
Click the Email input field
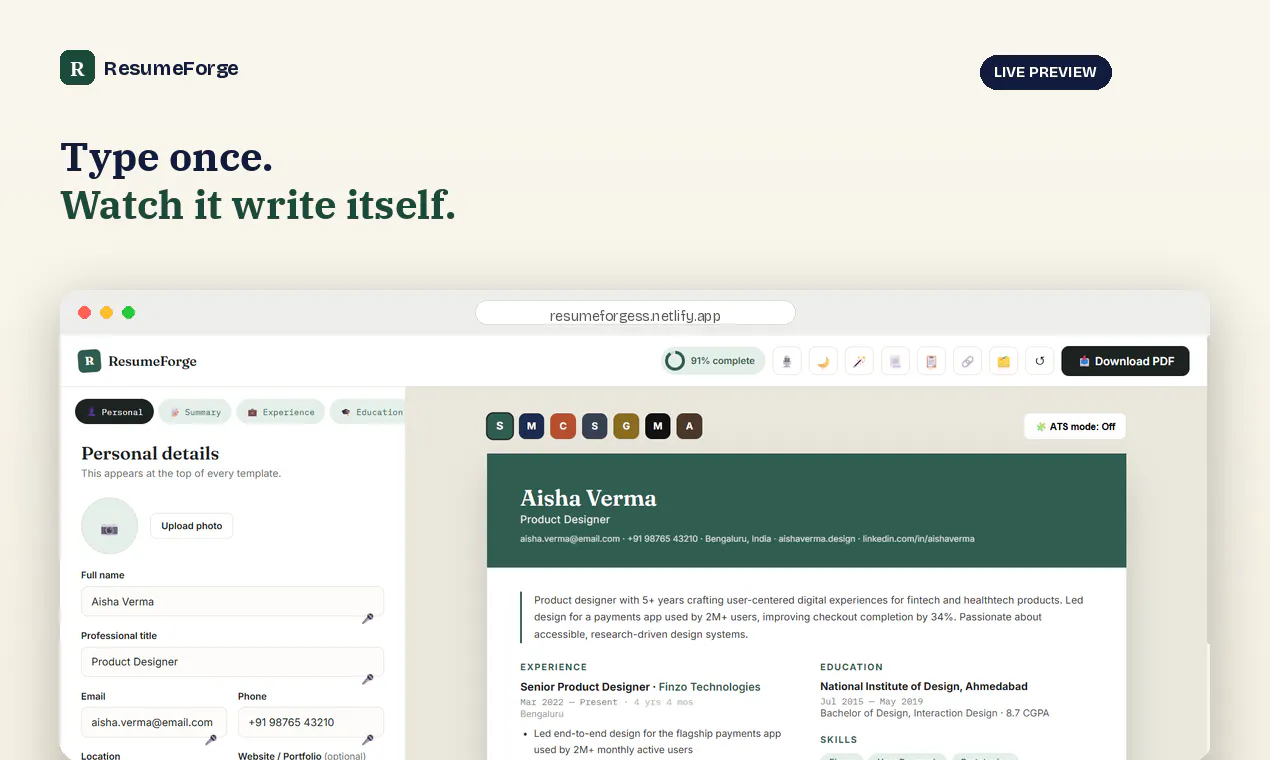click(x=154, y=722)
